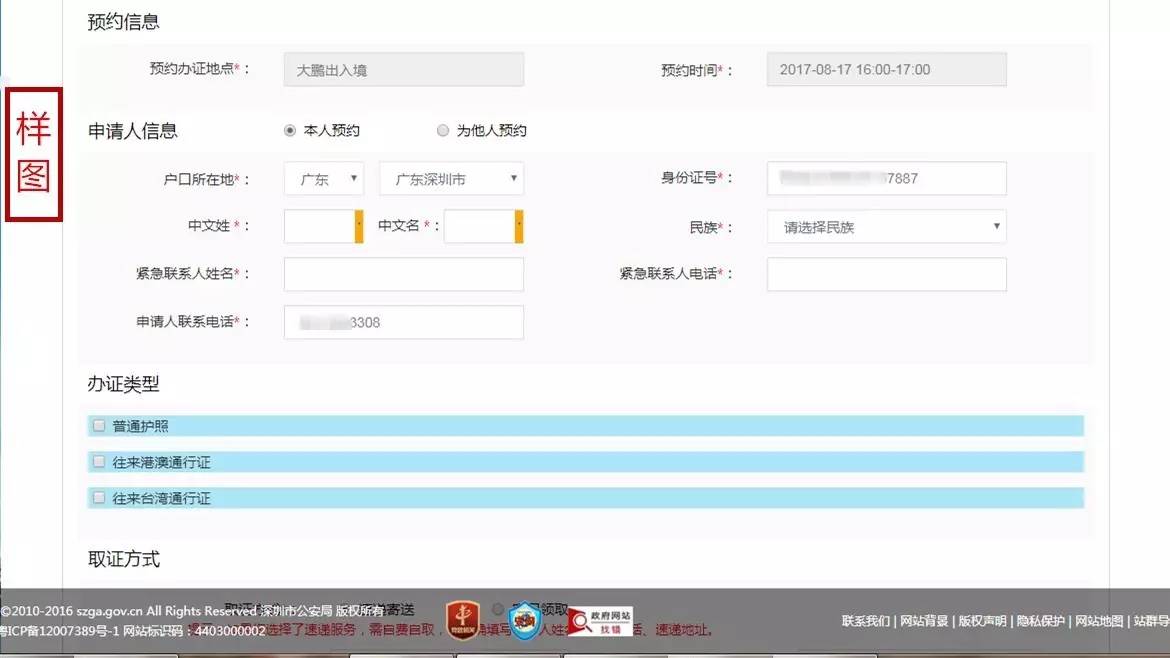Select the 为他人预约 radio option
Image resolution: width=1170 pixels, height=658 pixels.
coord(443,130)
